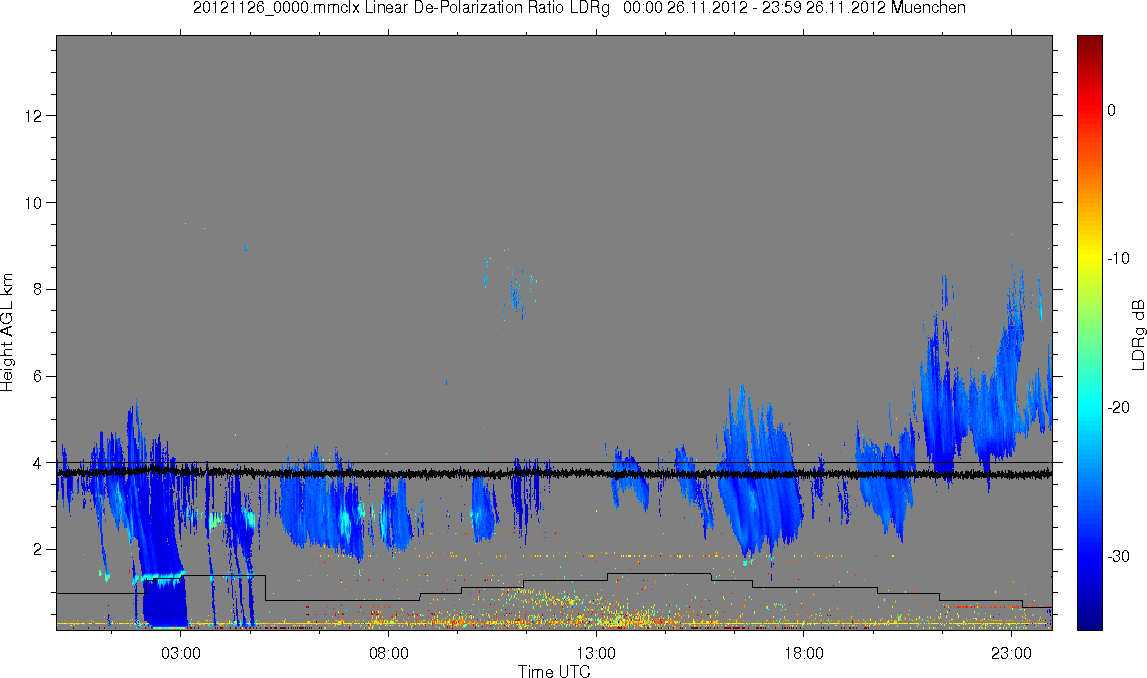Click the 23:00 time tick label
Viewport: 1147px width, 678px height.
1012,653
